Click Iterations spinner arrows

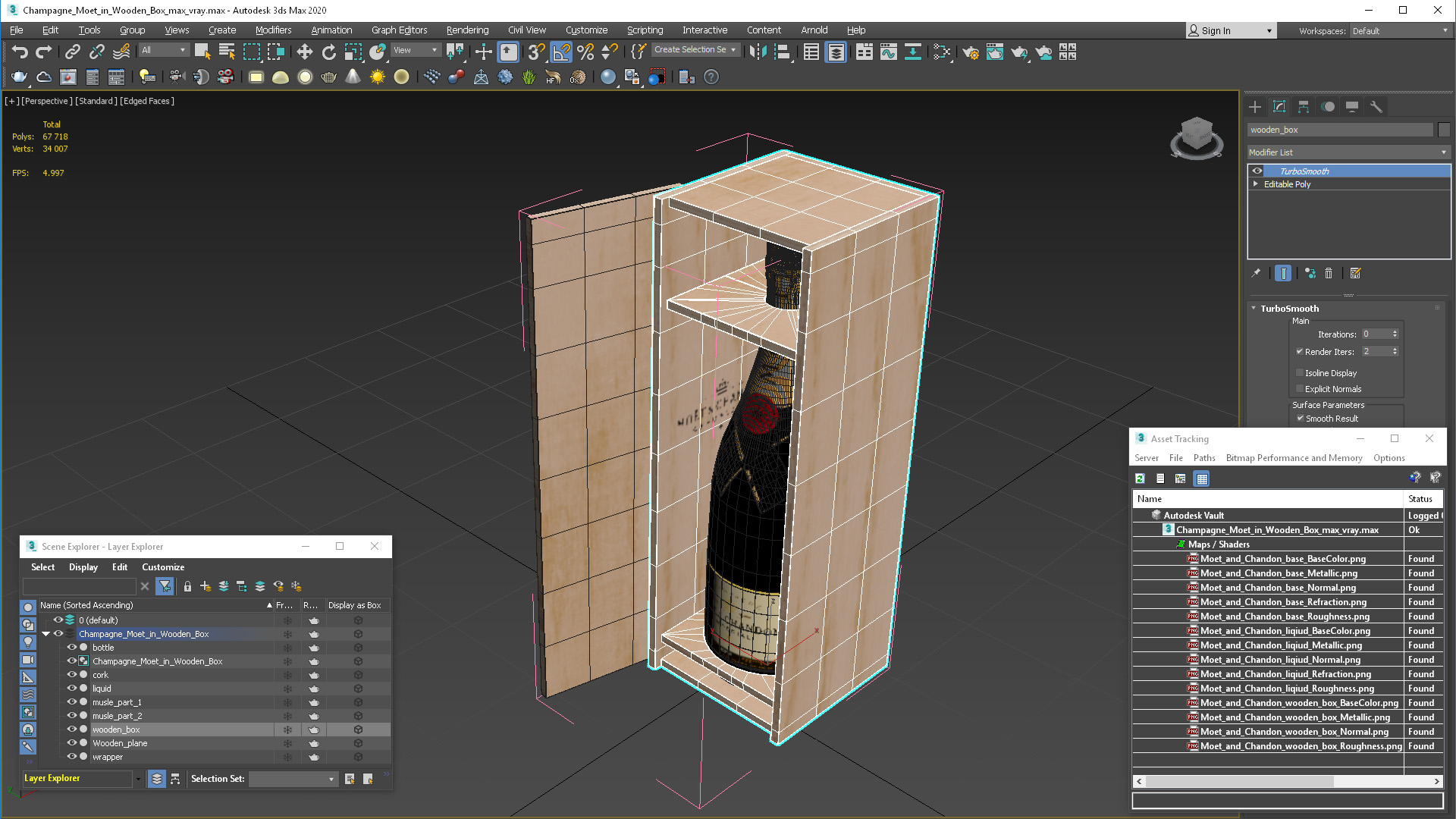1395,334
